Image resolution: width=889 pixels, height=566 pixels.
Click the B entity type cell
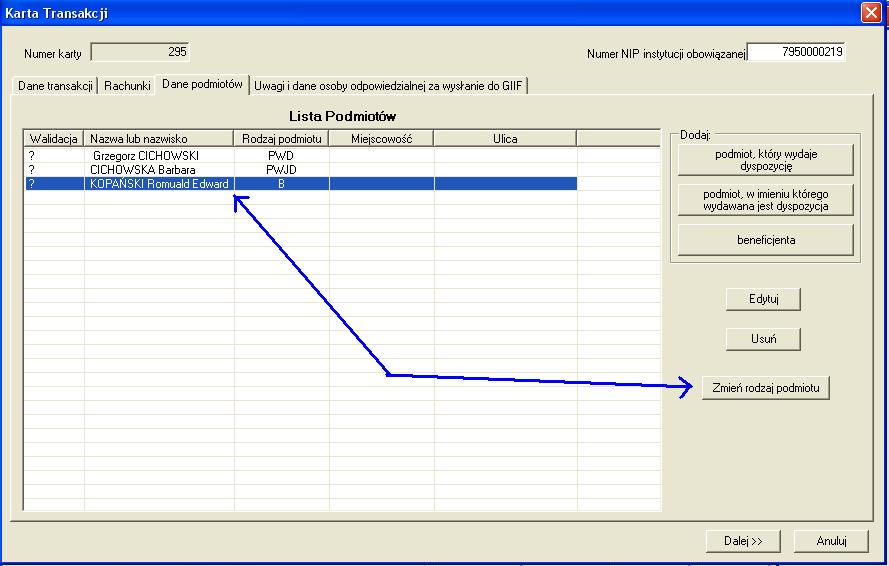pos(281,184)
